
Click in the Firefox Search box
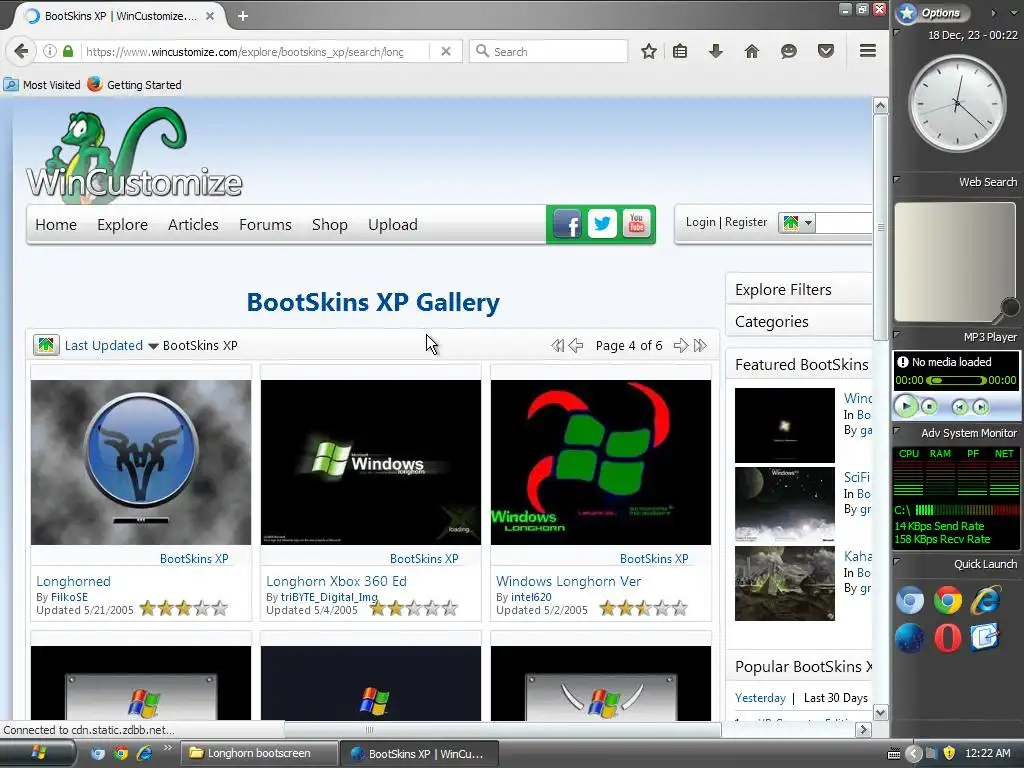(549, 51)
